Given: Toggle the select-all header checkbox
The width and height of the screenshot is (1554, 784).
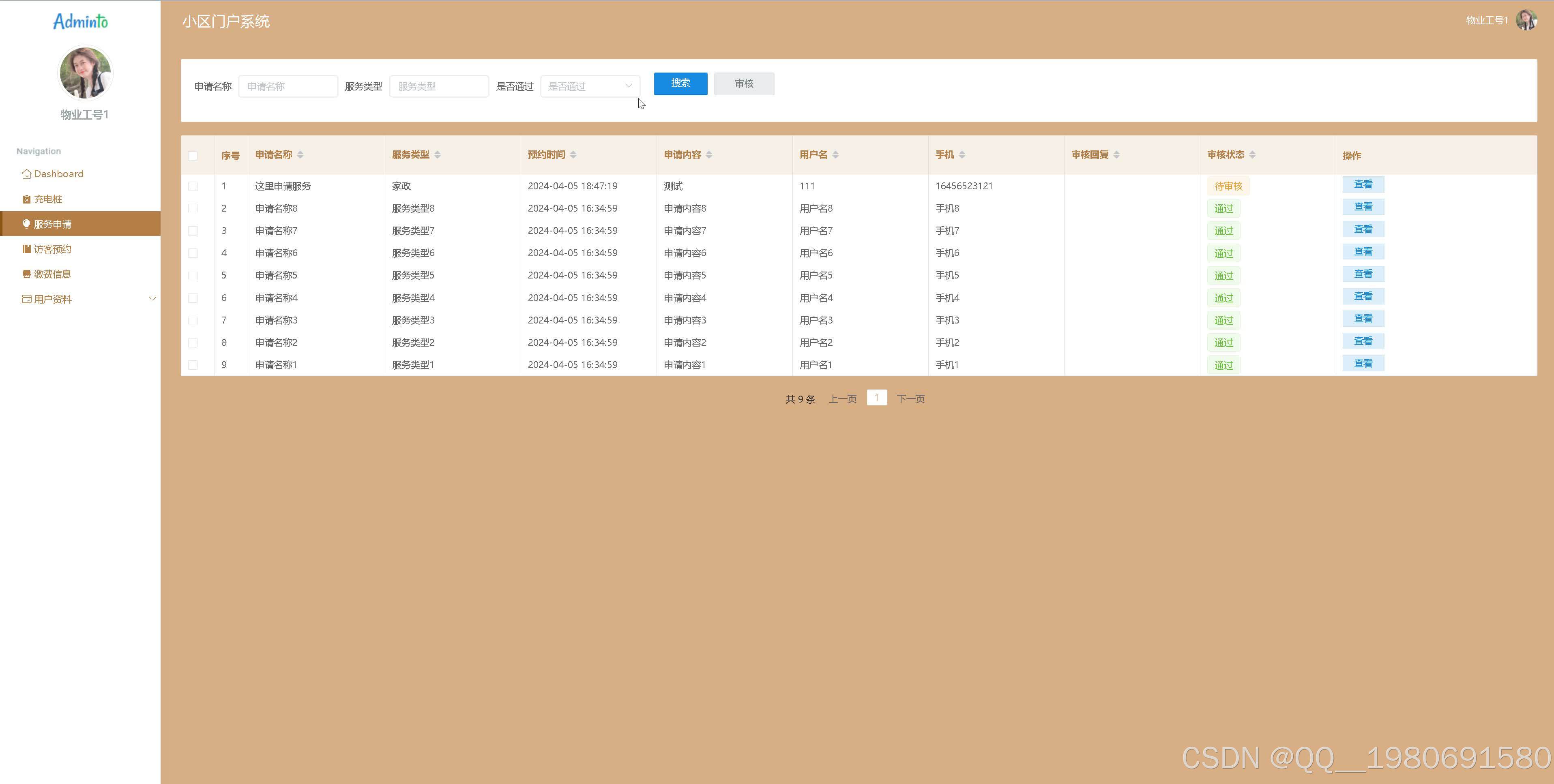Looking at the screenshot, I should click(193, 156).
